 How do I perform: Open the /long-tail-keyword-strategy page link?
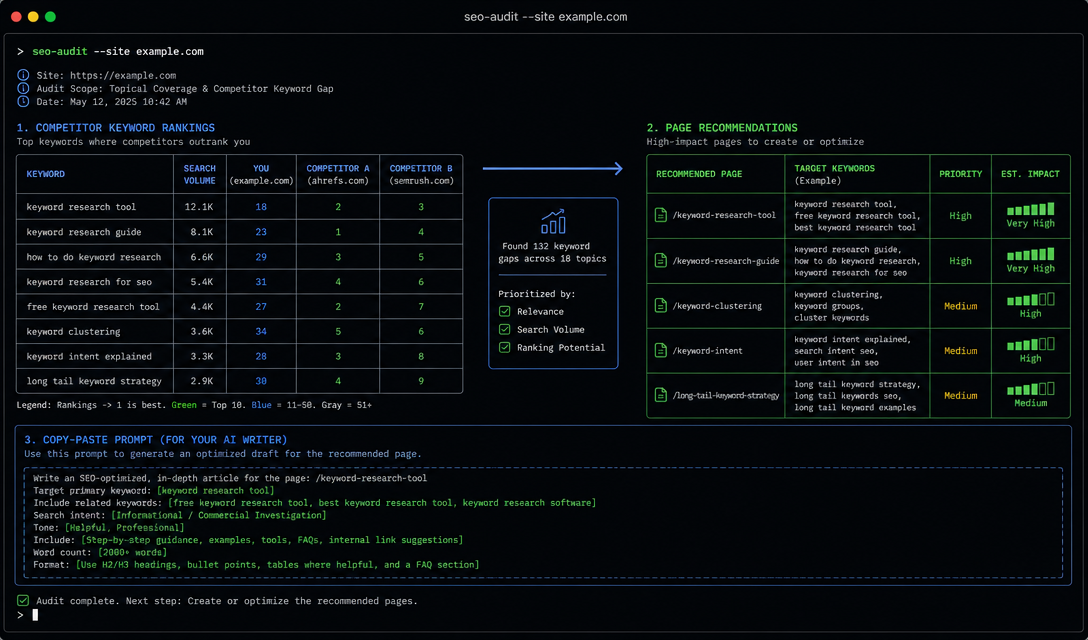pos(726,395)
